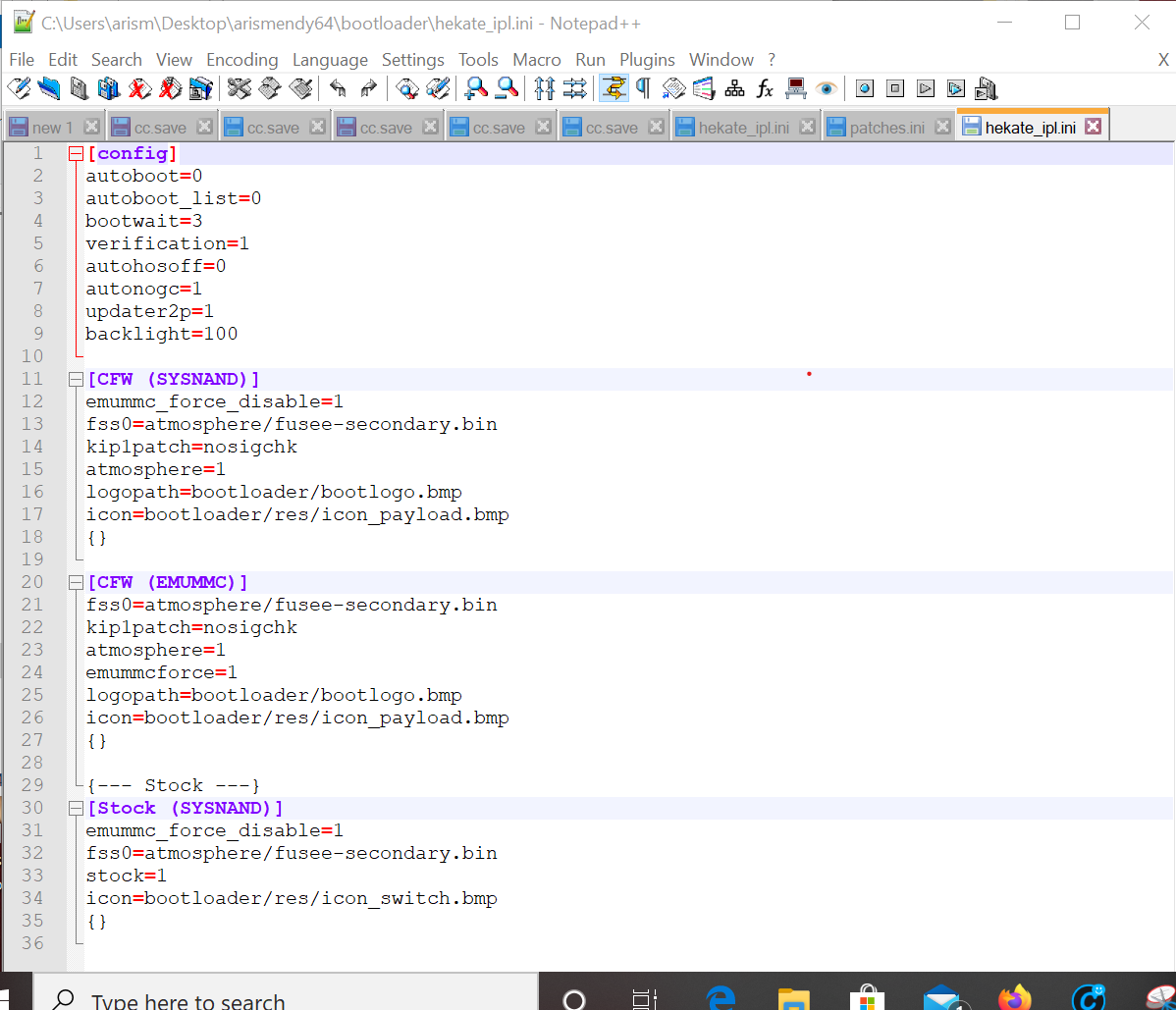Open the Settings menu
The image size is (1176, 1010).
[x=412, y=59]
